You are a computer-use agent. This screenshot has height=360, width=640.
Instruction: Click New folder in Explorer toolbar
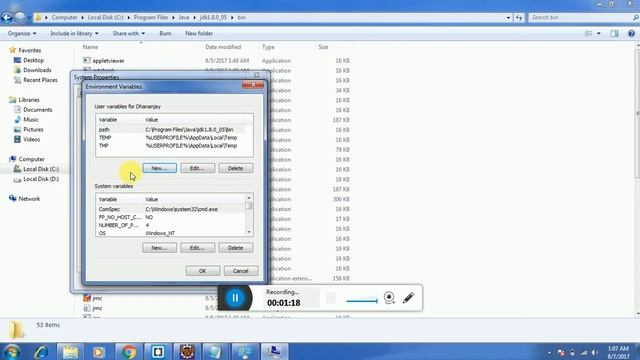(199, 33)
